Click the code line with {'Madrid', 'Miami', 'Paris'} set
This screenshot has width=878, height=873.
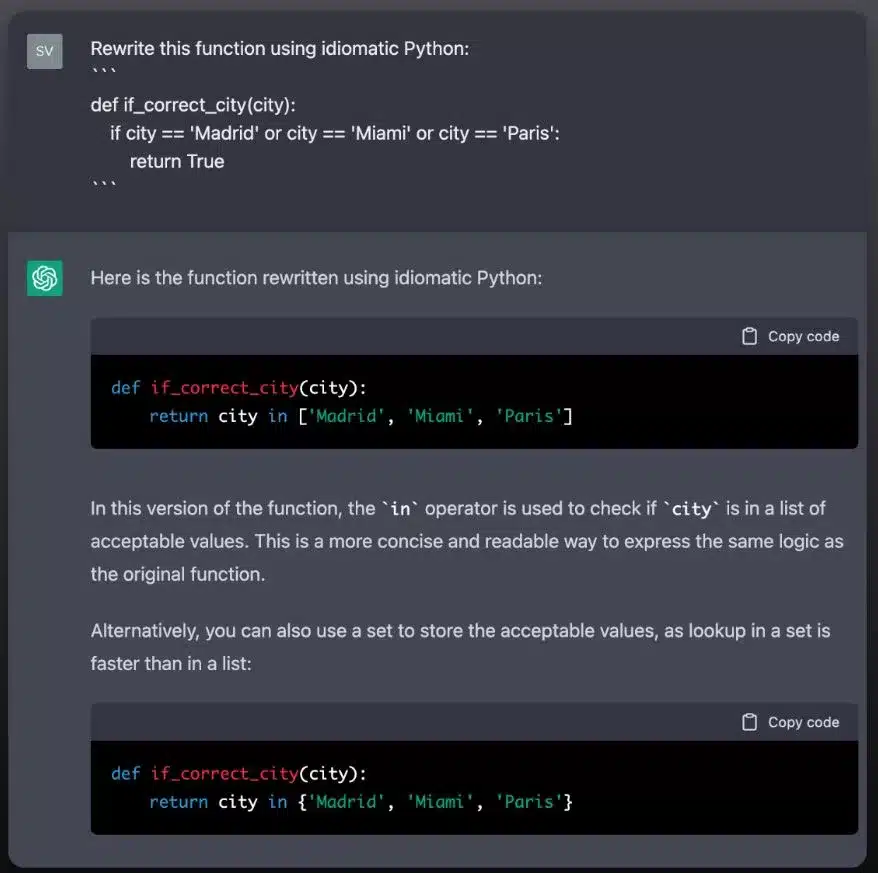(361, 802)
